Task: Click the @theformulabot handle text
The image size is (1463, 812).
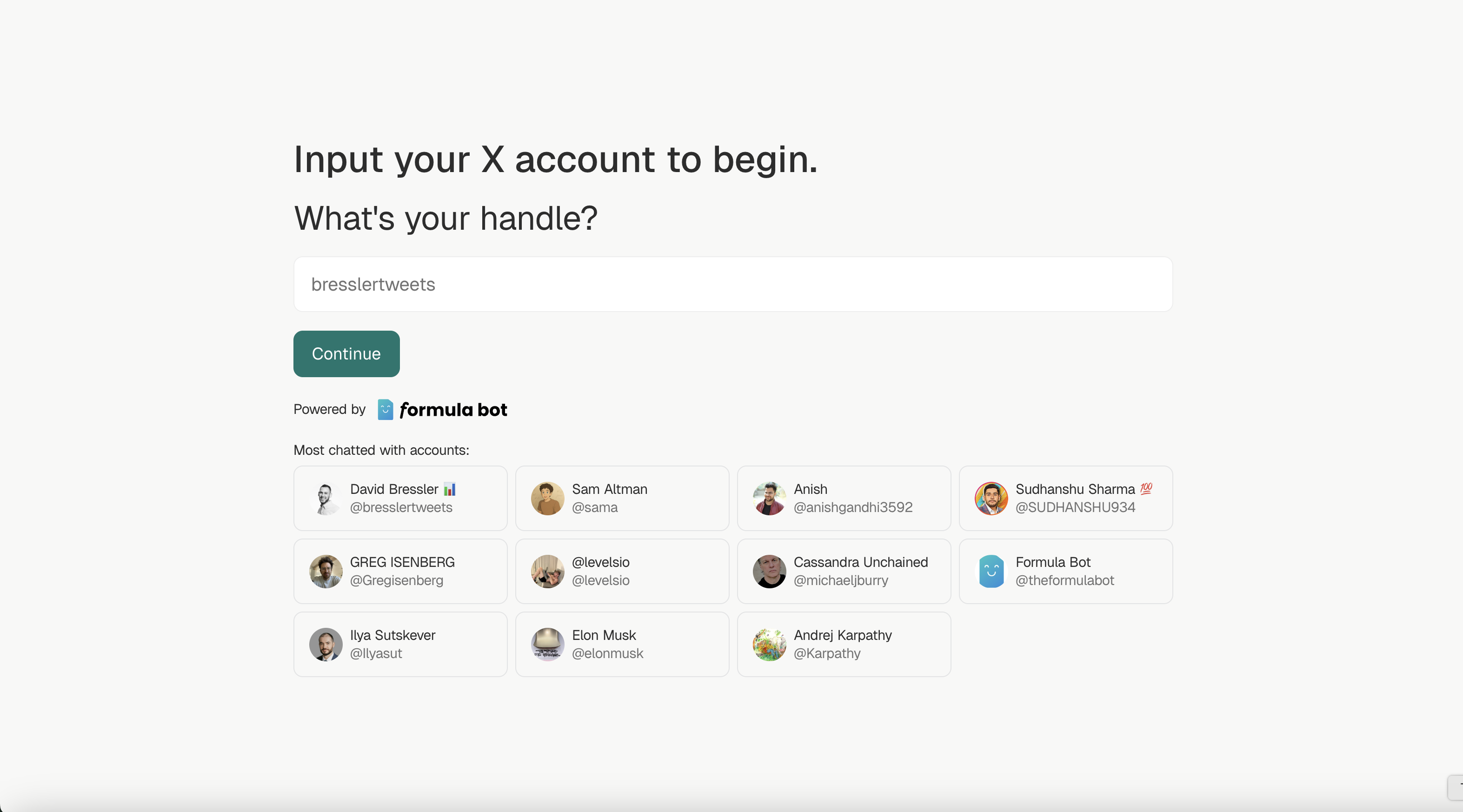Action: (1064, 581)
